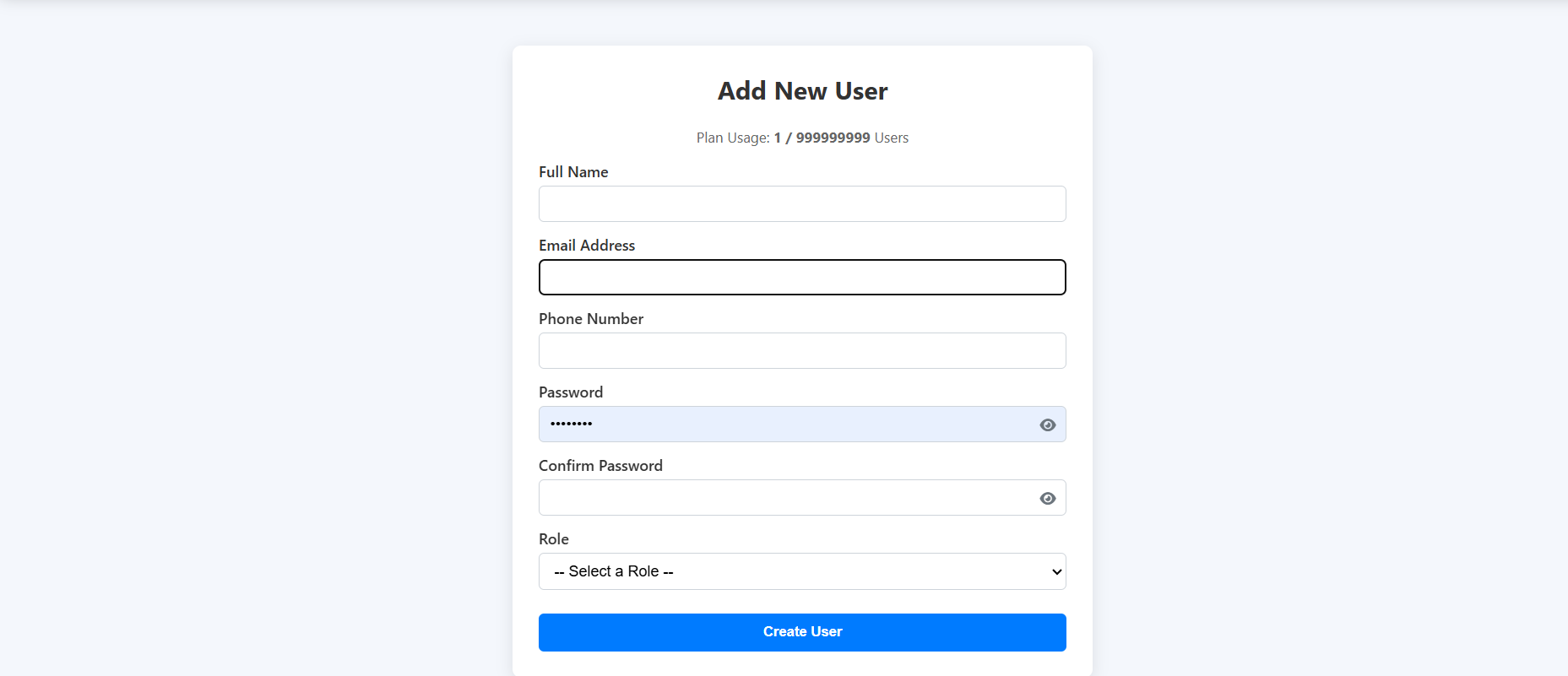Click the "-- Select a Role --" placeholder text
1568x676 pixels.
click(614, 571)
